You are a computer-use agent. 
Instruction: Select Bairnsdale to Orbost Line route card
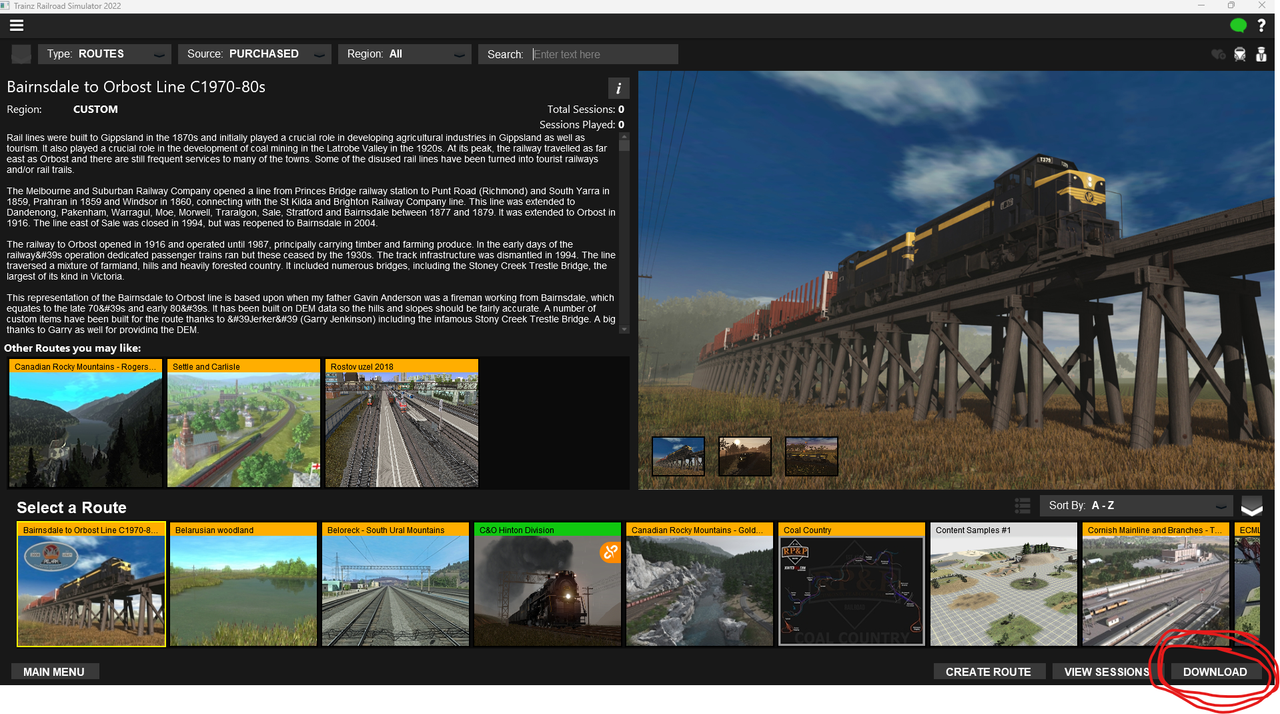tap(91, 585)
